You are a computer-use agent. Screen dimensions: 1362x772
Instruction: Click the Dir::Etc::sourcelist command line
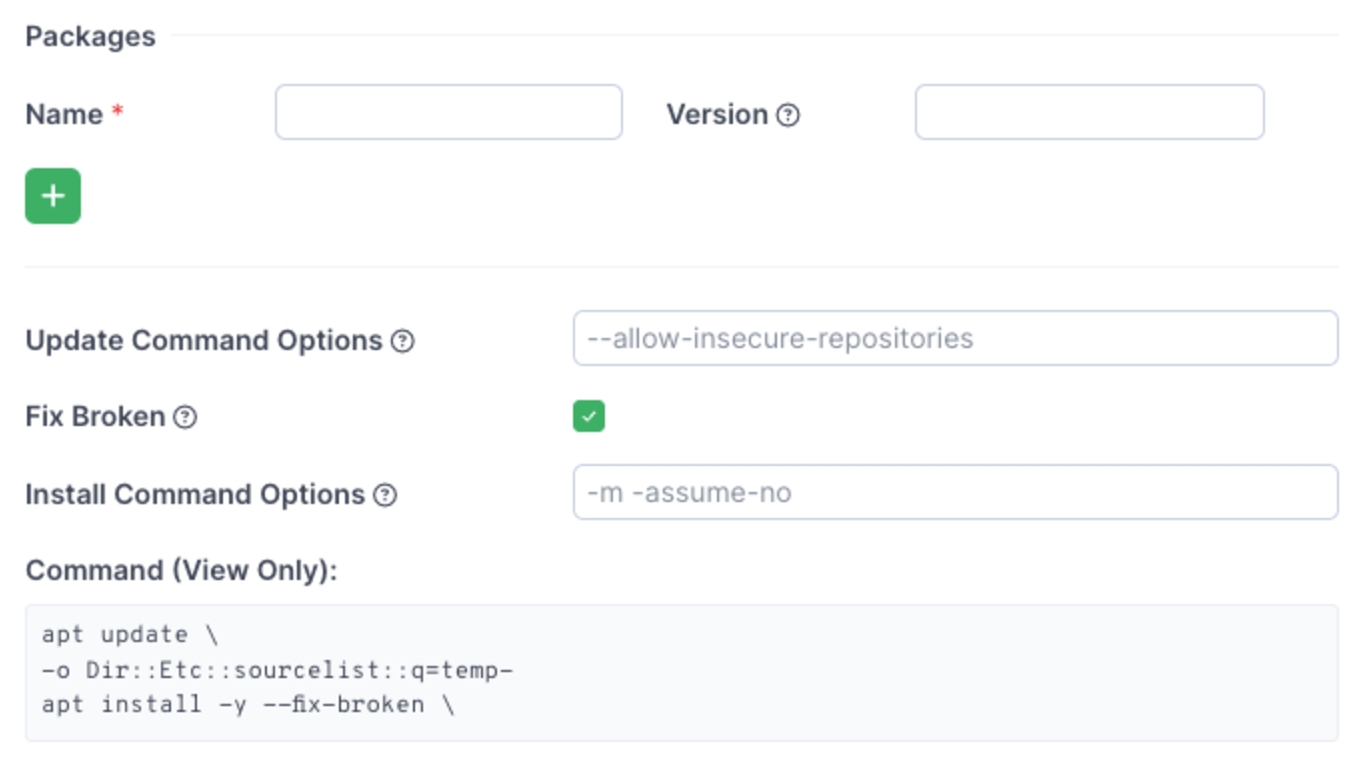point(277,670)
